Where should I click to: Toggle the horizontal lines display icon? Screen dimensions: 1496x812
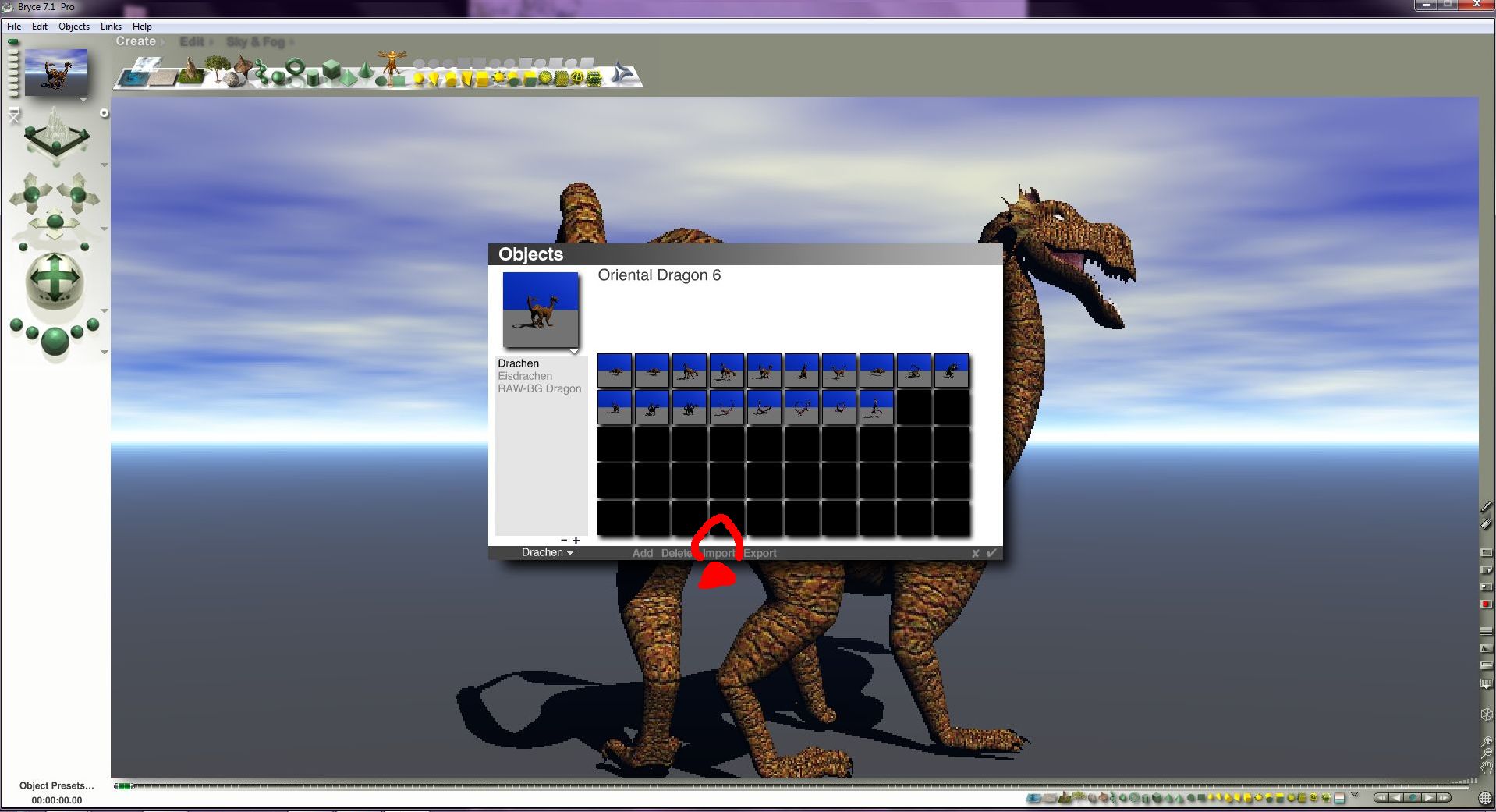[x=1487, y=631]
